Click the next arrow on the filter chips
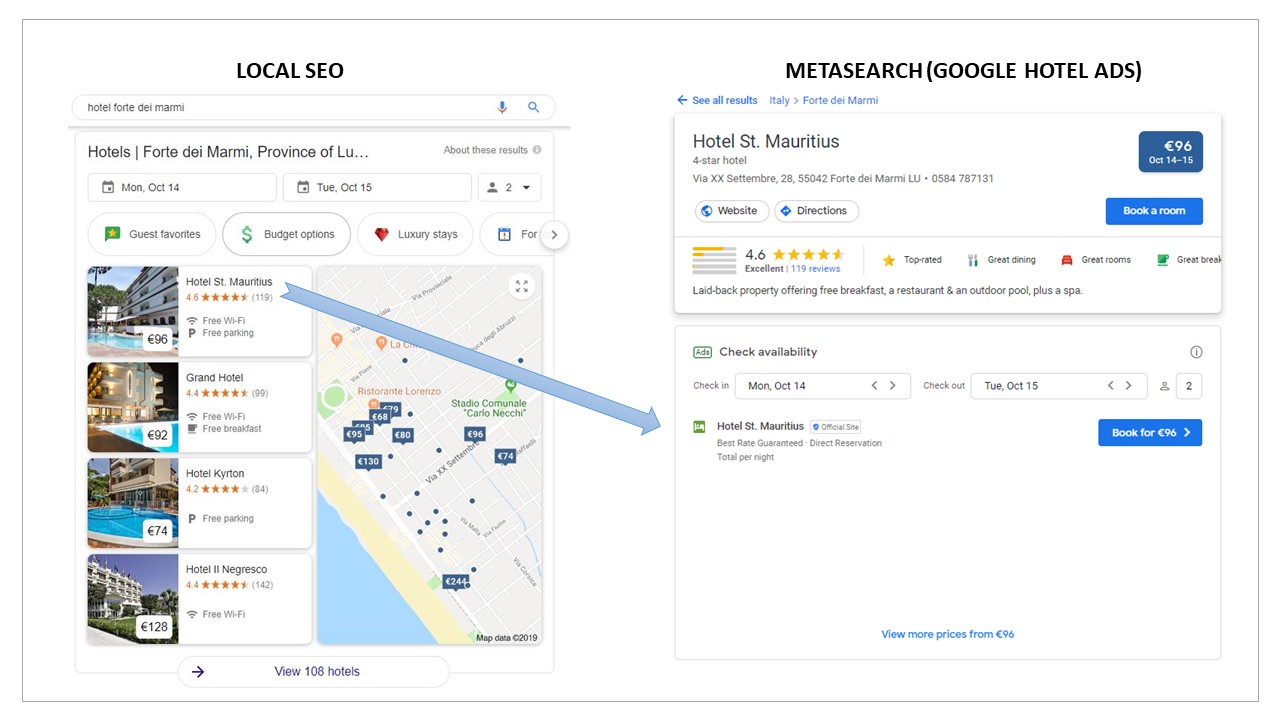This screenshot has width=1280, height=720. click(x=554, y=235)
